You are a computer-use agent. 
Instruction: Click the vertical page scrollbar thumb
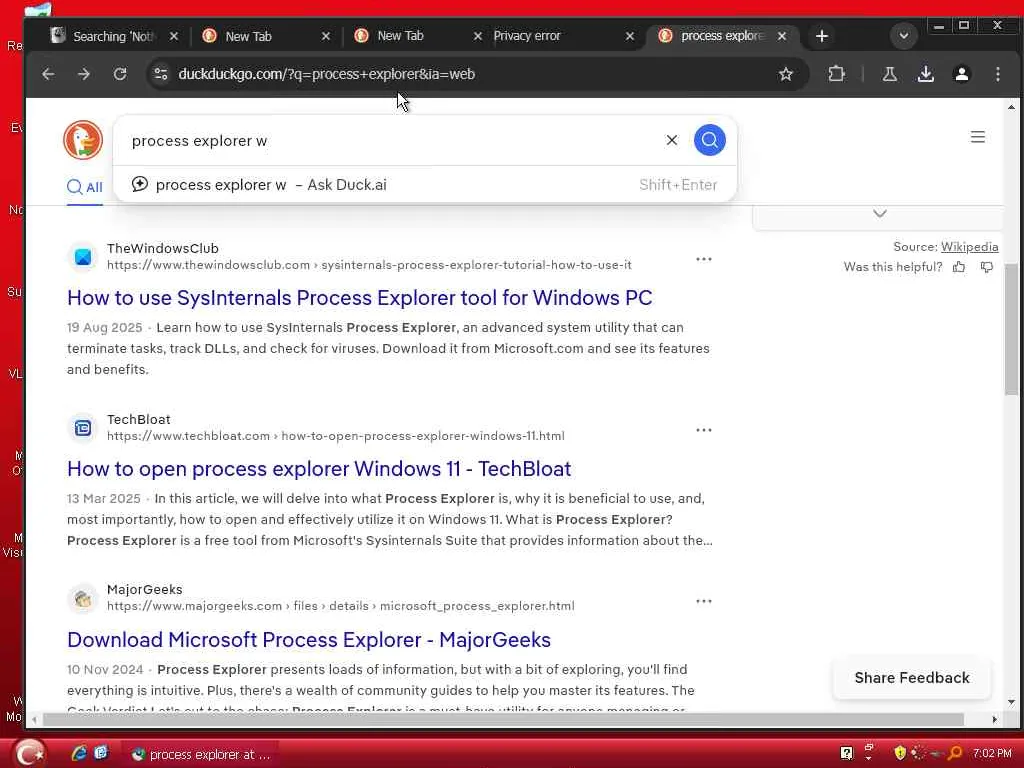tap(1011, 330)
